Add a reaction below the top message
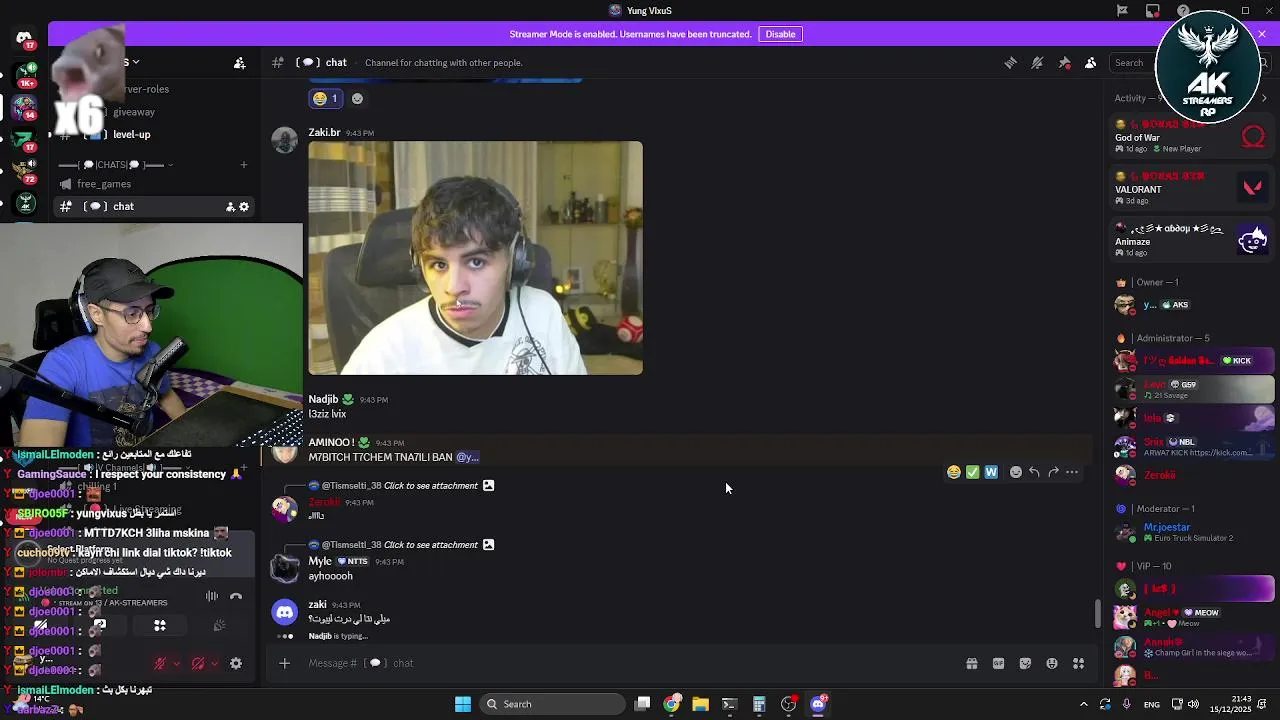This screenshot has width=1280, height=720. pyautogui.click(x=357, y=98)
